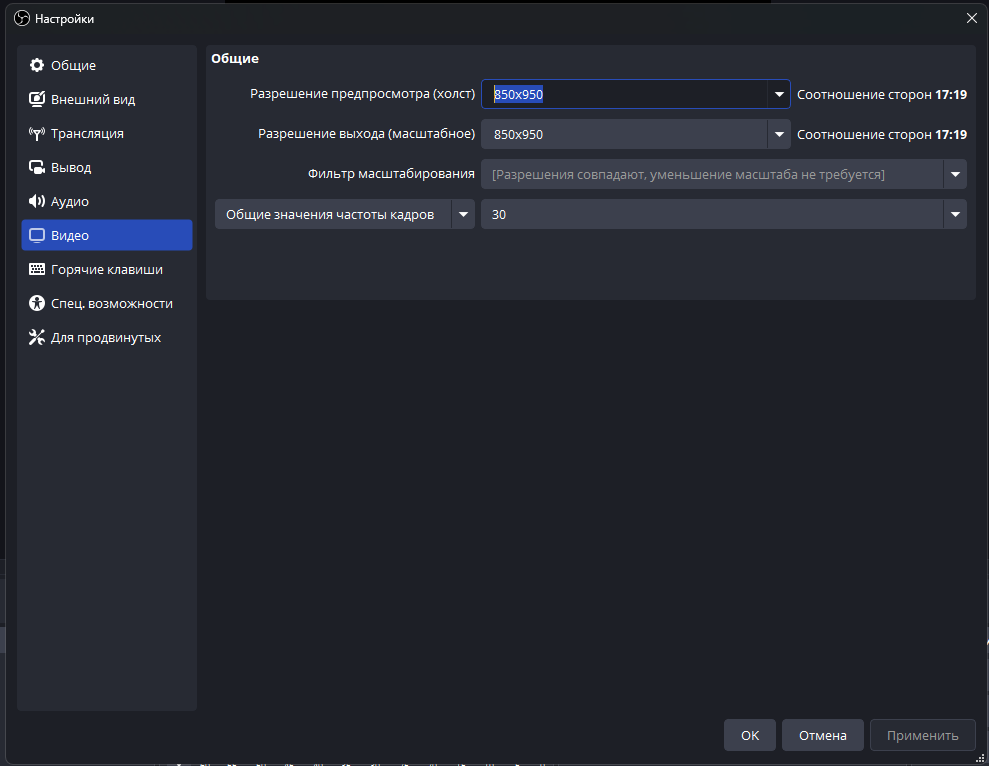Expand the Фильтр масштабирования dropdown
Viewport: 989px width, 766px height.
954,174
